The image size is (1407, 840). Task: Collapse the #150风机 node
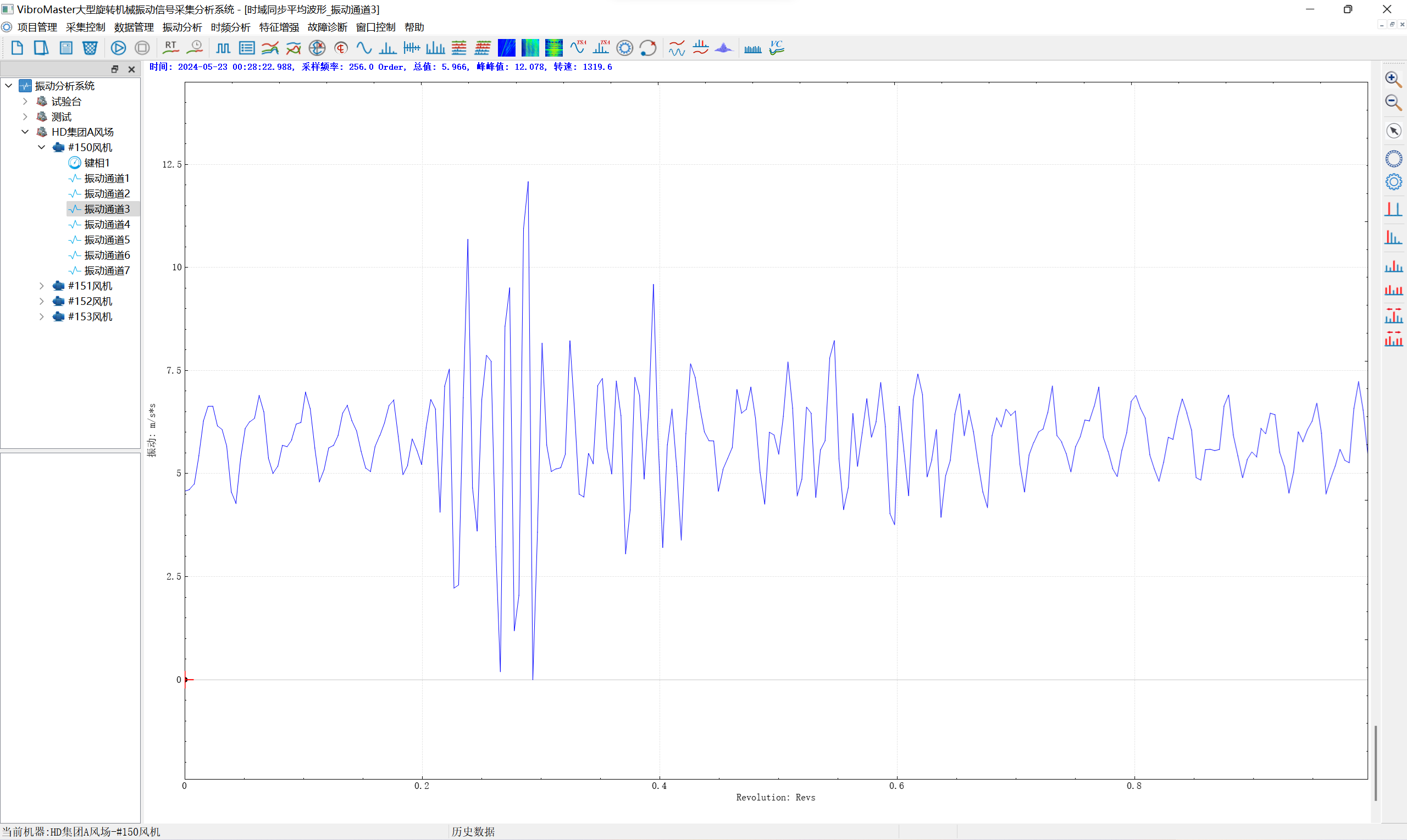tap(41, 147)
